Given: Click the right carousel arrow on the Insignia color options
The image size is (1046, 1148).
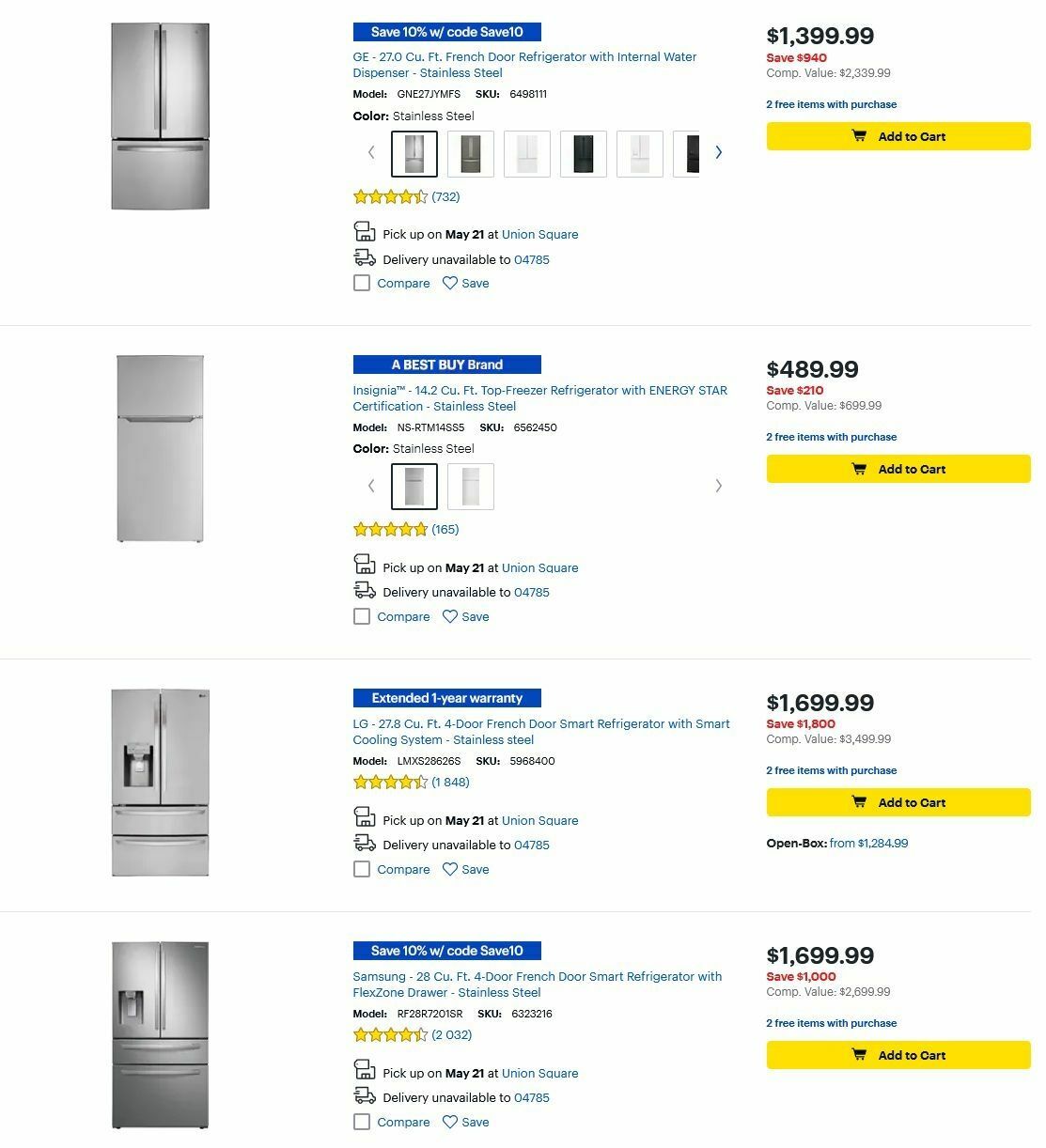Looking at the screenshot, I should click(719, 485).
